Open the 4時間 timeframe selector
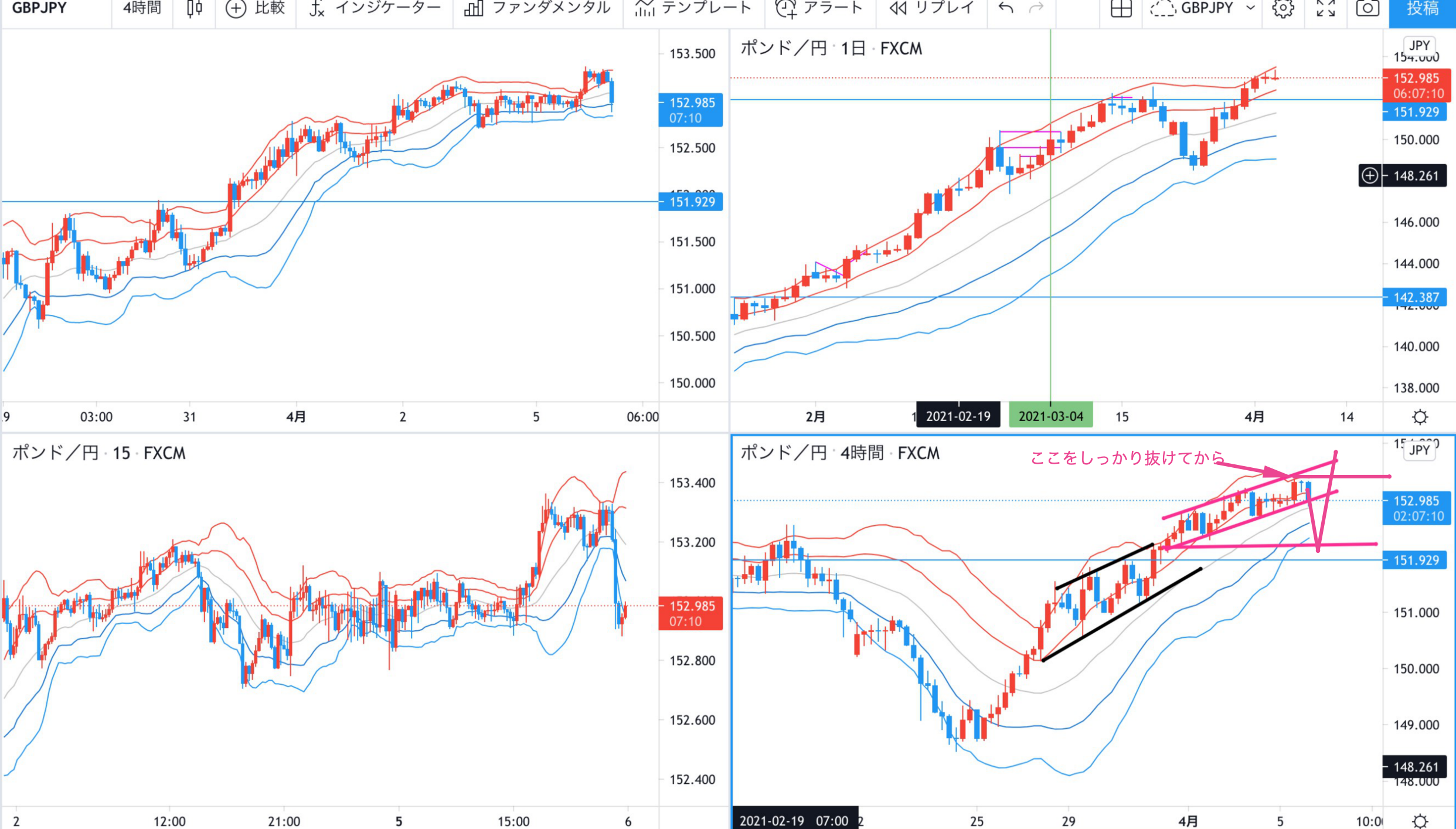 tap(142, 8)
